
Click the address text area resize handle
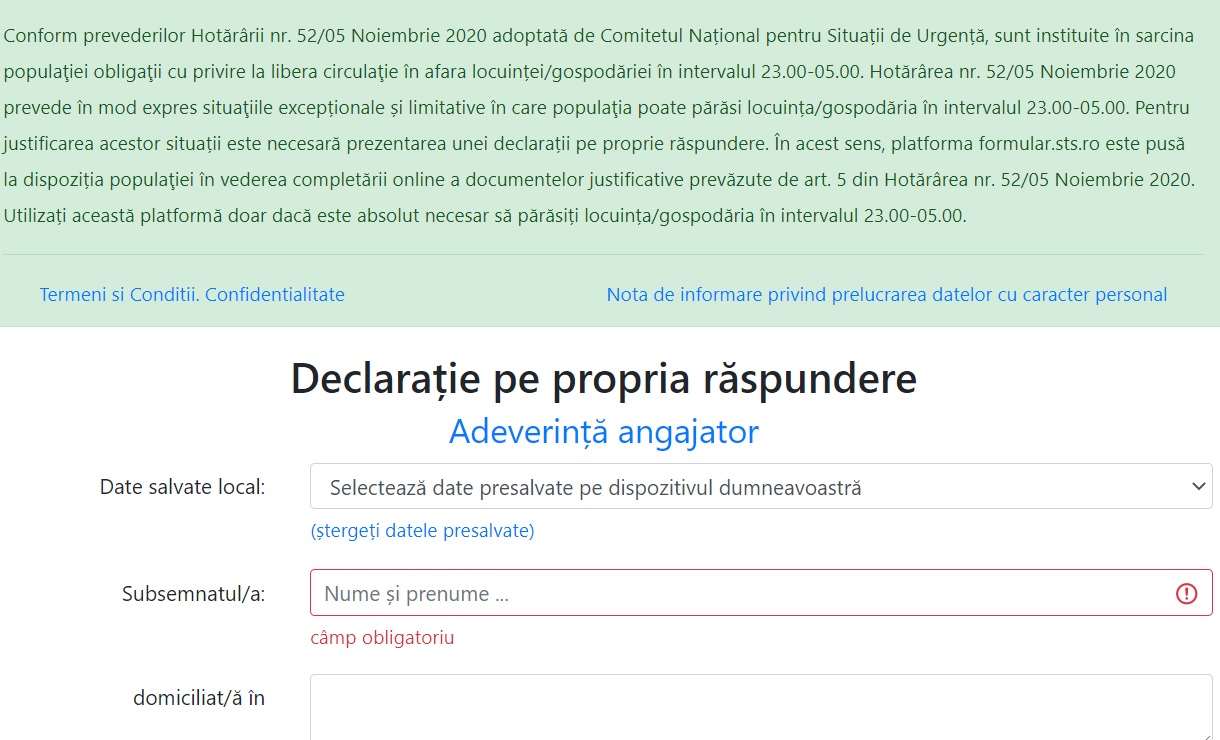(x=1205, y=734)
